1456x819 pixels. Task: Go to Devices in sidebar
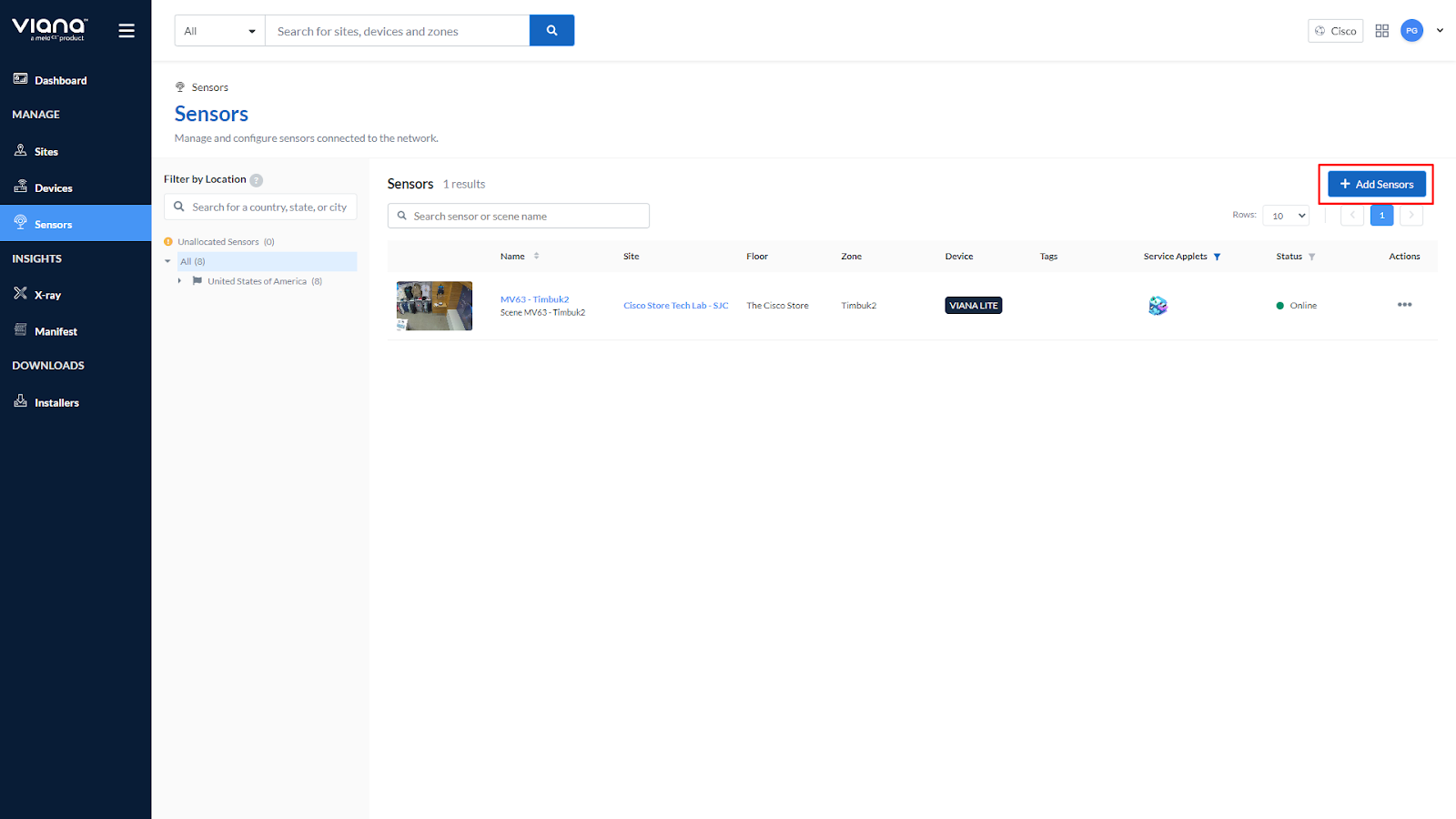click(53, 188)
